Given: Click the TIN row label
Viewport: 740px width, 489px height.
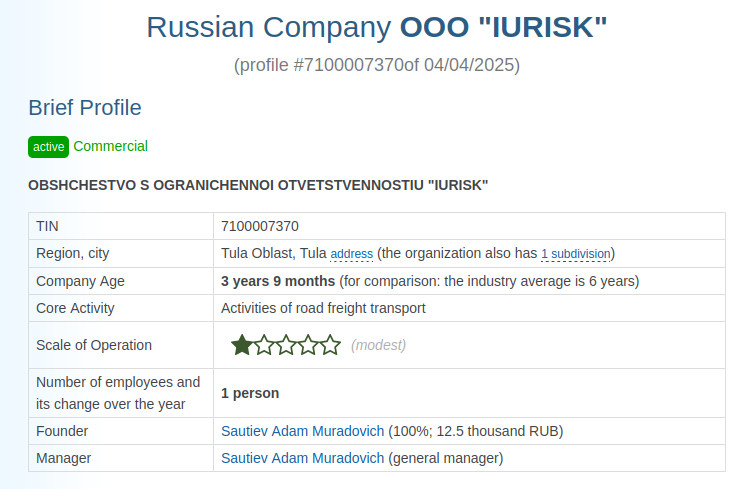Looking at the screenshot, I should click(47, 226).
